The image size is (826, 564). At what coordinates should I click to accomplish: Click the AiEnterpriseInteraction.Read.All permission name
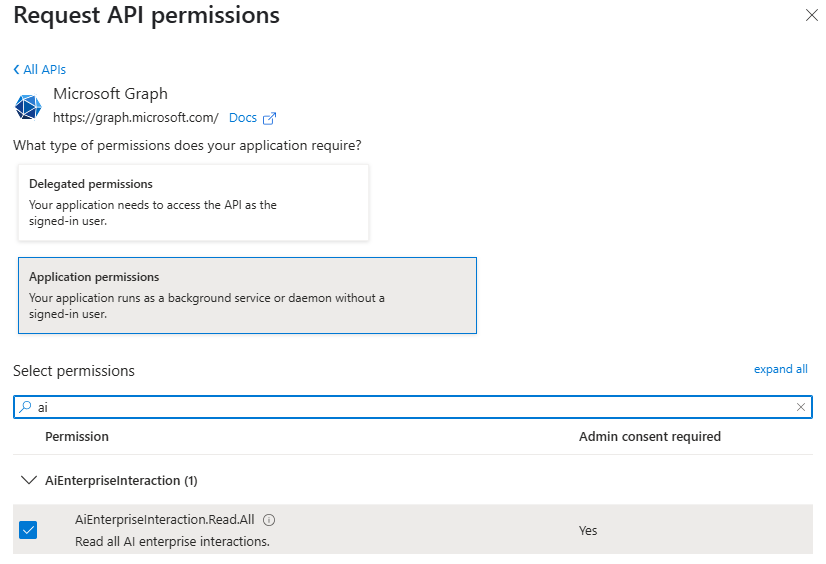click(x=165, y=520)
